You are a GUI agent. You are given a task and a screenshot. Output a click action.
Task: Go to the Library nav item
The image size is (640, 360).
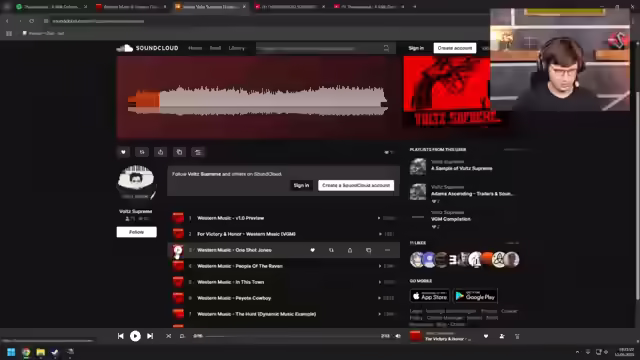(x=236, y=48)
